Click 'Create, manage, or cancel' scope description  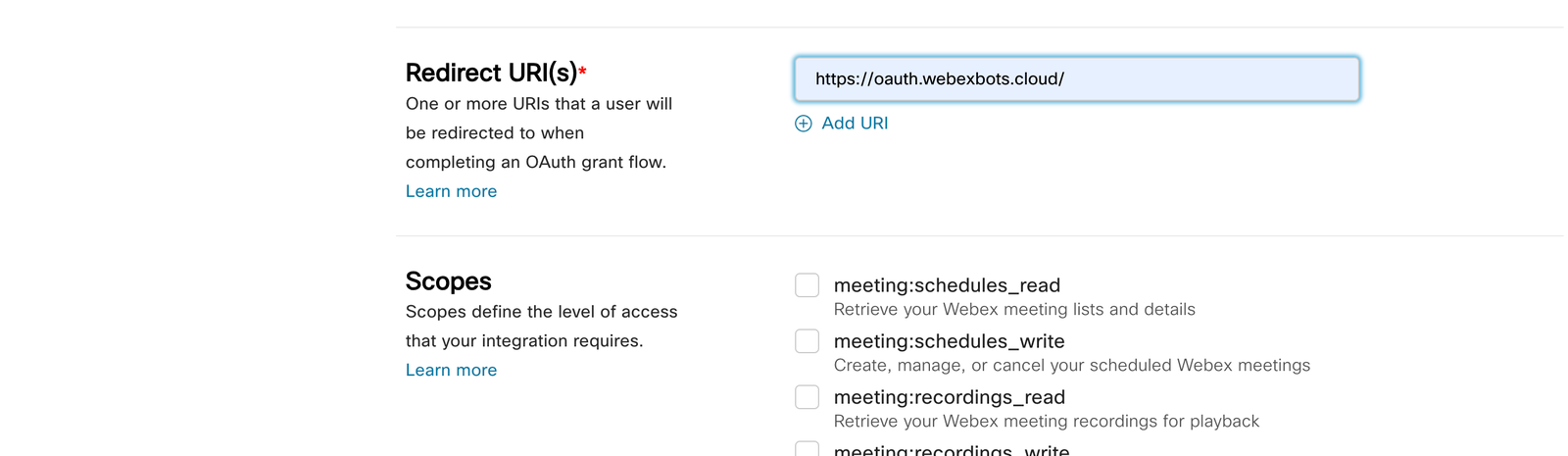[1071, 366]
